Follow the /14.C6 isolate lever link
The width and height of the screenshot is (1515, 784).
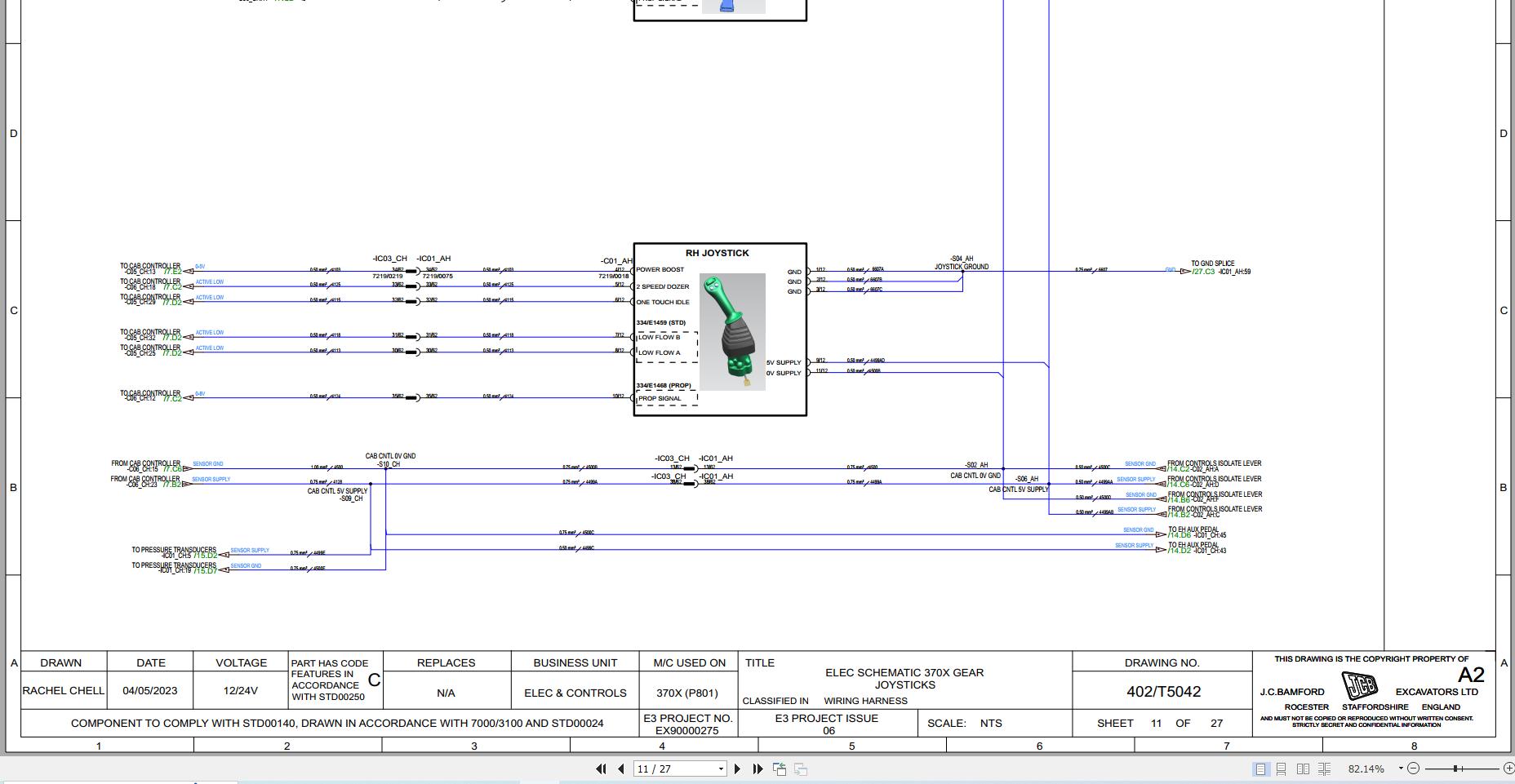[x=1179, y=485]
